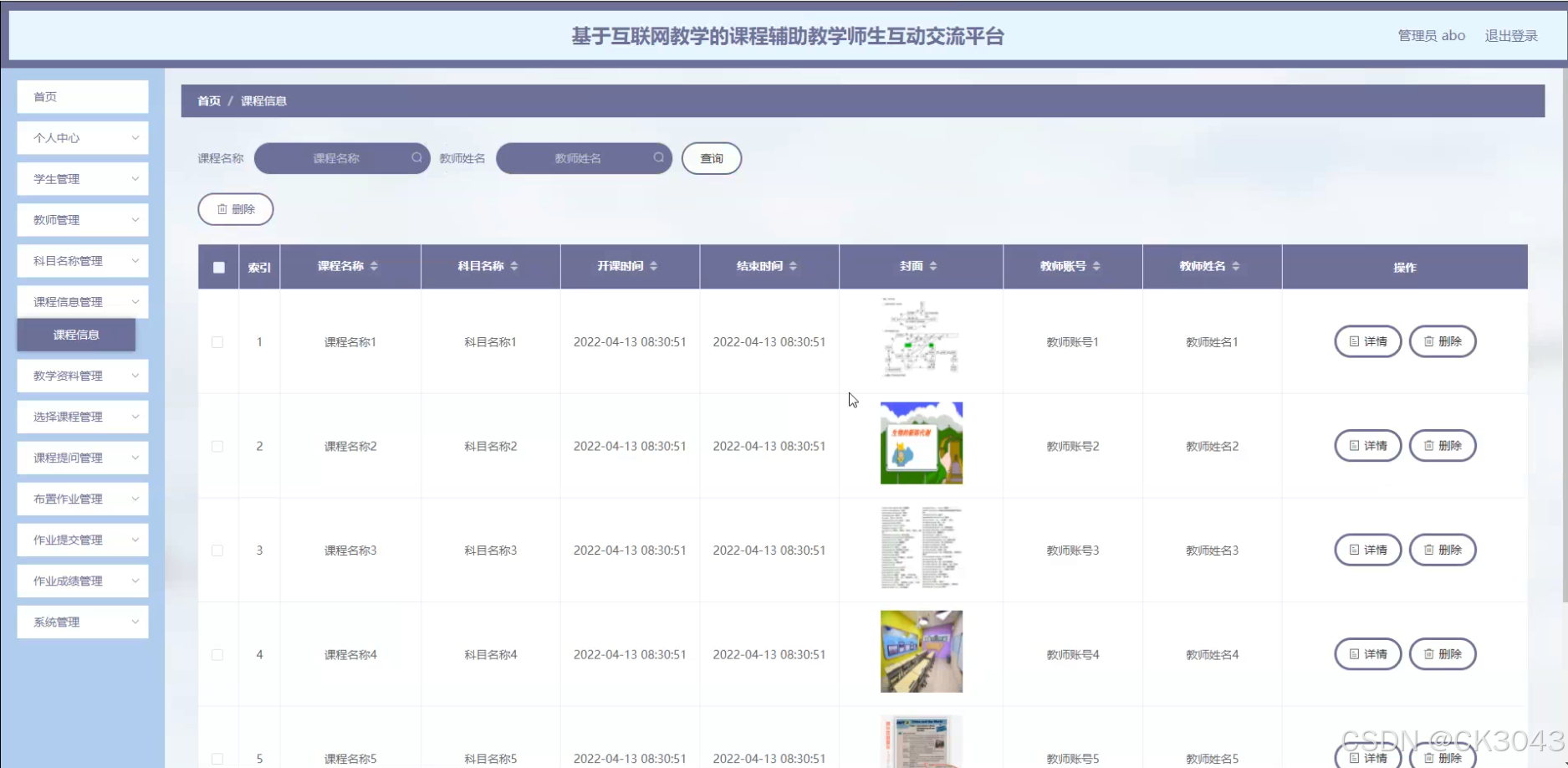Click the batch 删除 button above table
The height and width of the screenshot is (768, 1568).
236,209
